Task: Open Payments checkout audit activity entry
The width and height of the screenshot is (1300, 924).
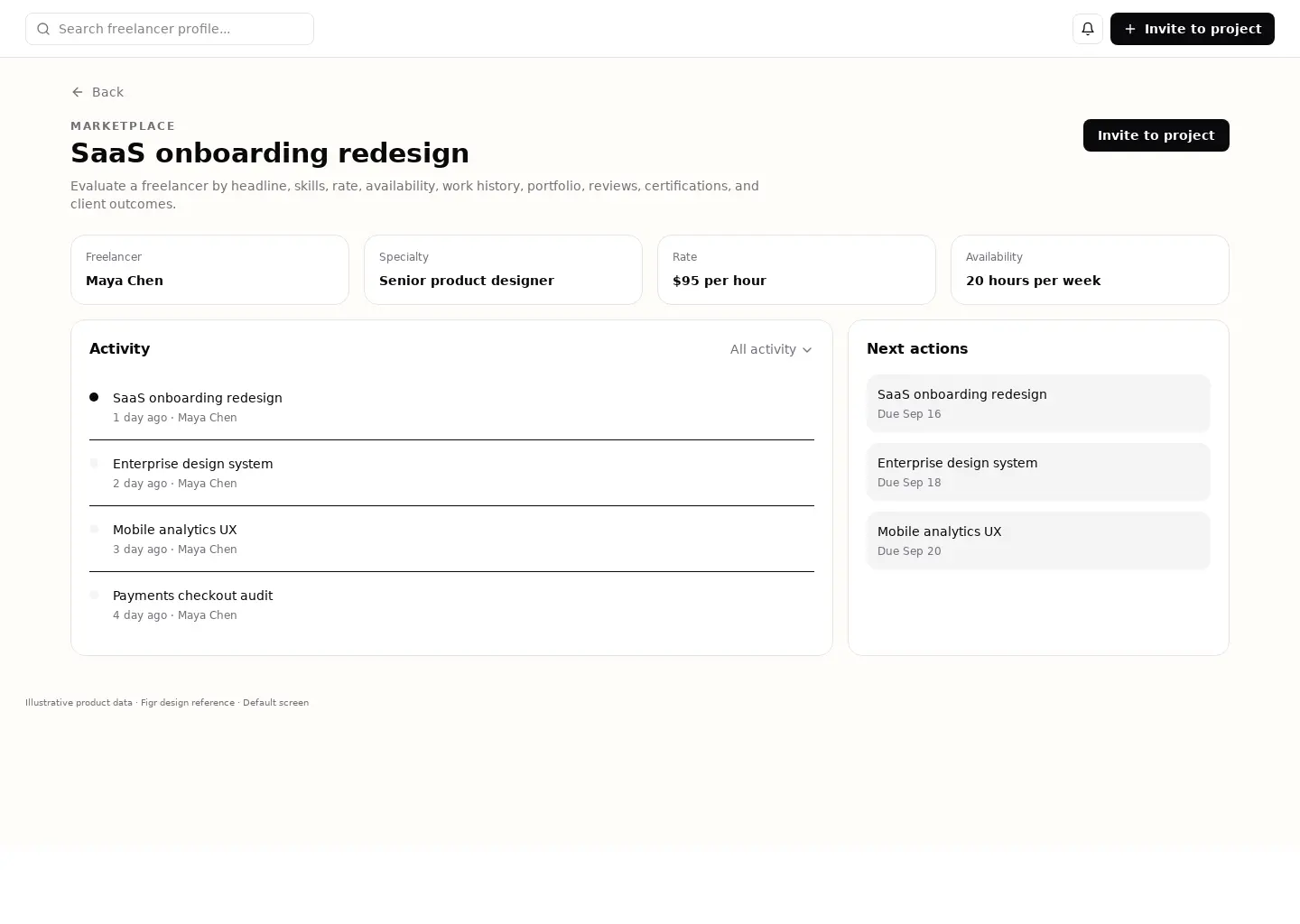Action: pos(451,605)
